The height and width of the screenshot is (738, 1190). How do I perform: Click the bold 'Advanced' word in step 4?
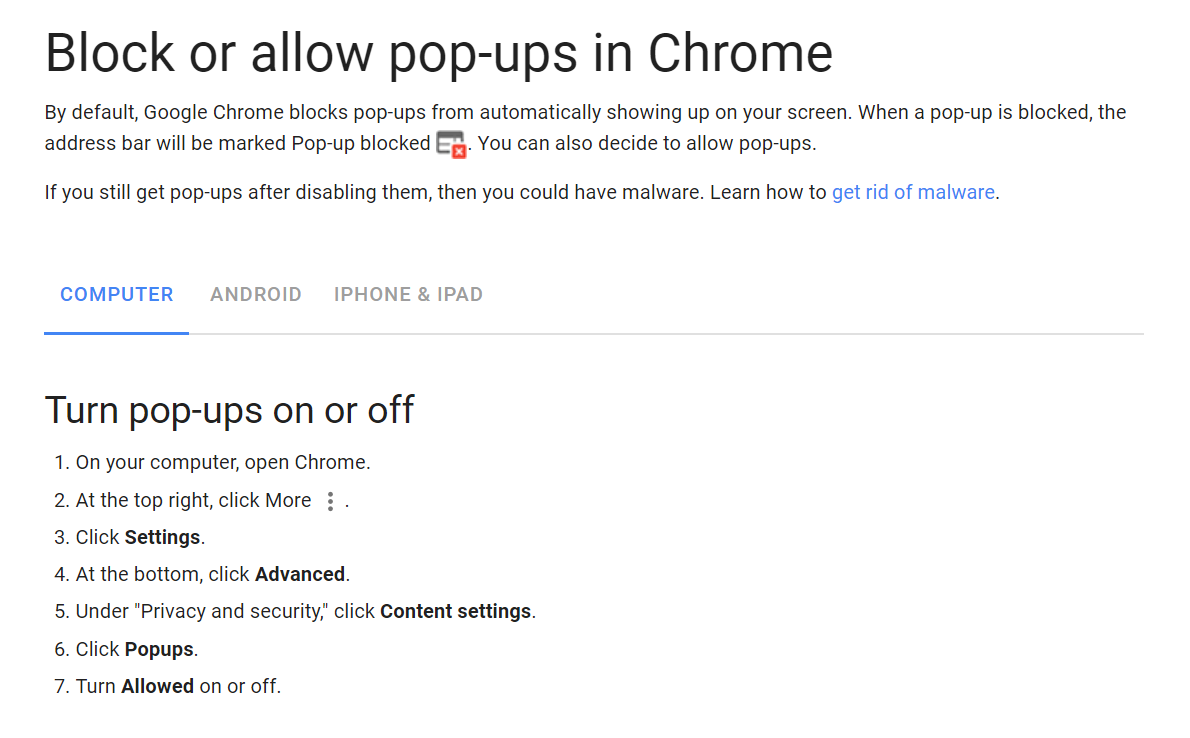pos(300,574)
